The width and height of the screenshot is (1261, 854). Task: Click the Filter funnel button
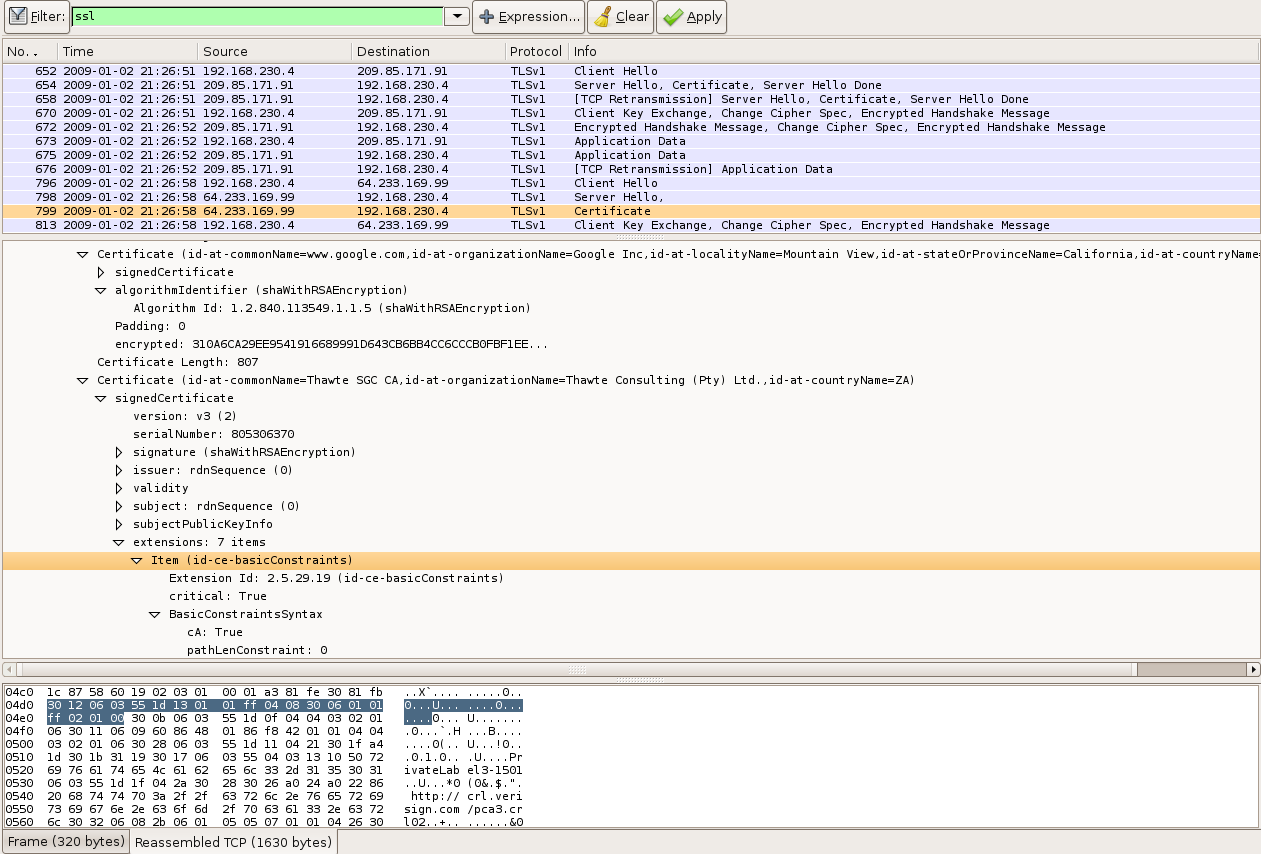(x=35, y=17)
